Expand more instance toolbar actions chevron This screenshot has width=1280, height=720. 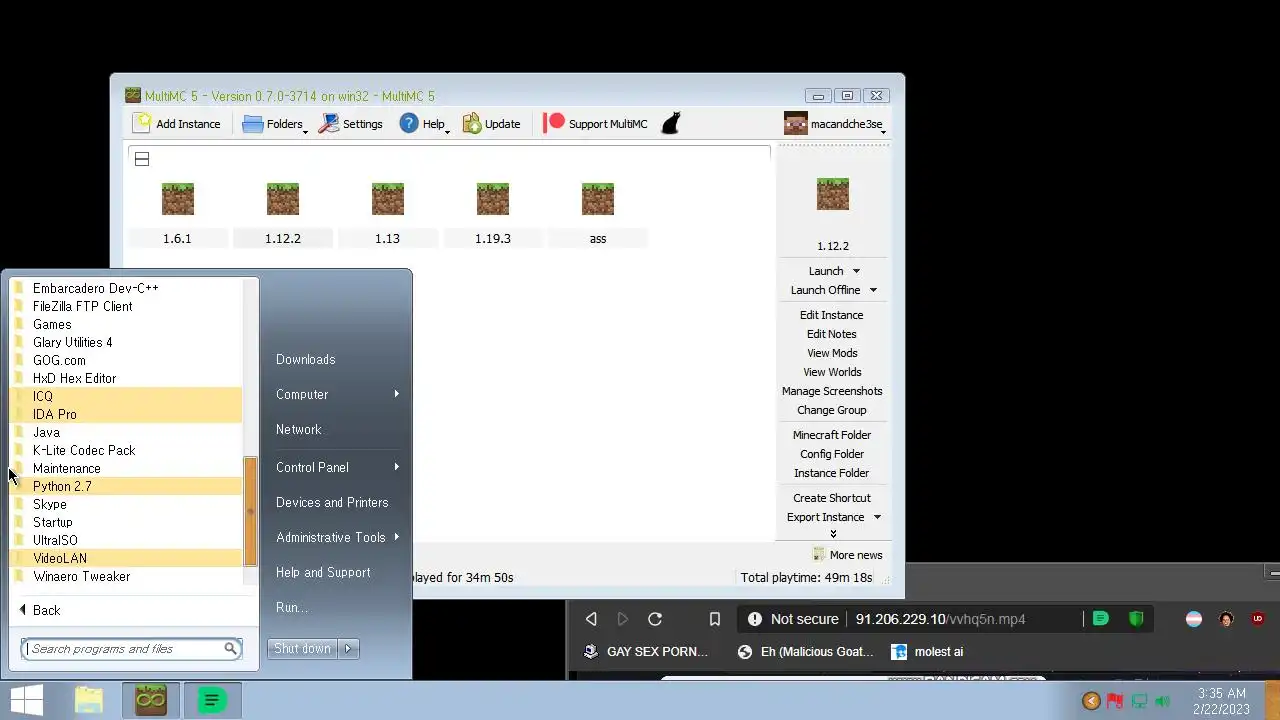(833, 534)
